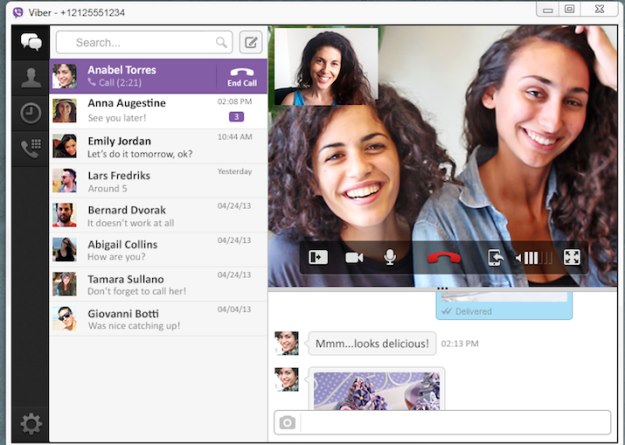Click the "02:13 PM" message timestamp
This screenshot has width=625, height=445.
pos(460,344)
